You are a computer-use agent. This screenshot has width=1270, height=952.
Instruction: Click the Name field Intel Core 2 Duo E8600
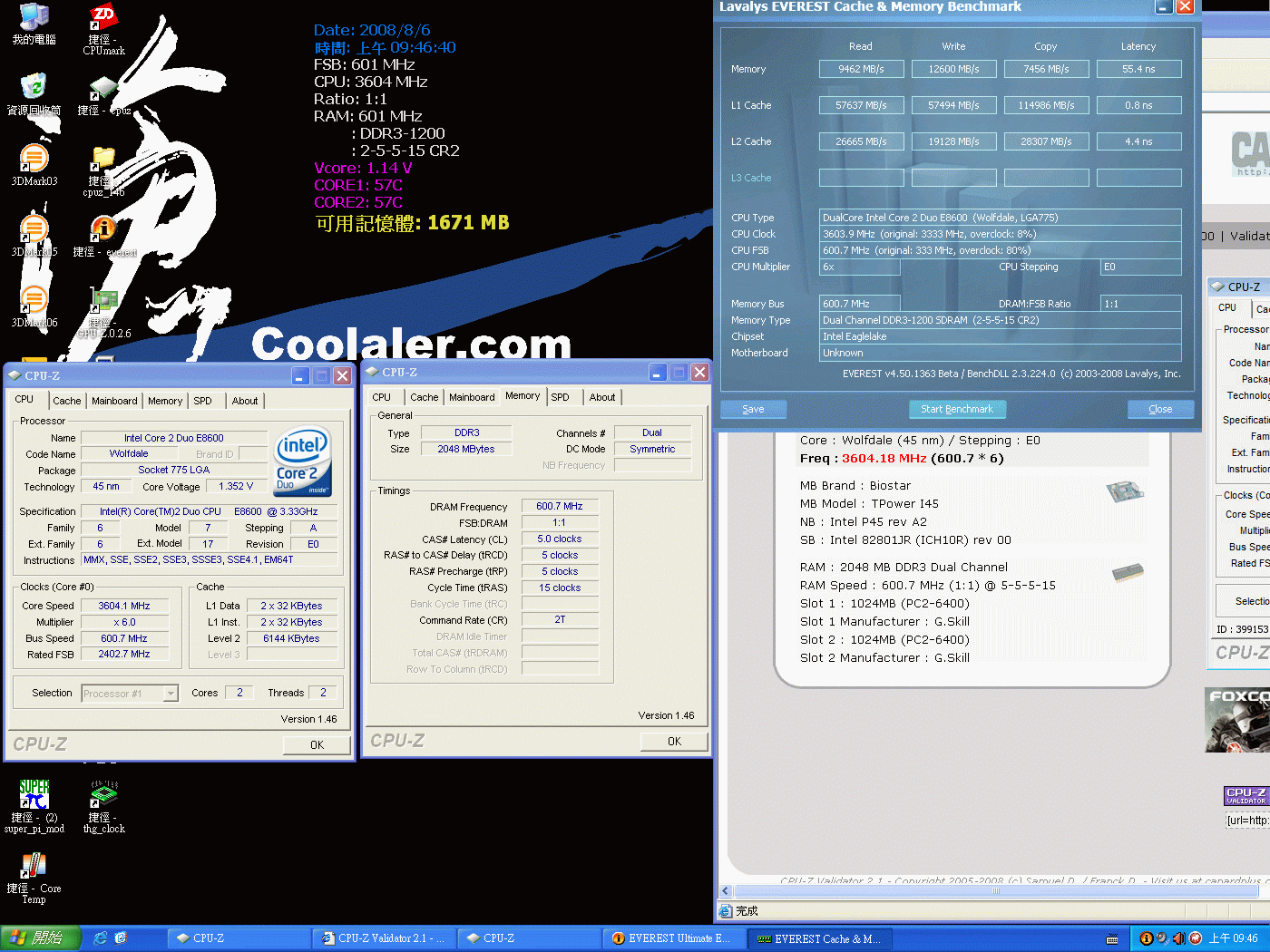pyautogui.click(x=174, y=438)
